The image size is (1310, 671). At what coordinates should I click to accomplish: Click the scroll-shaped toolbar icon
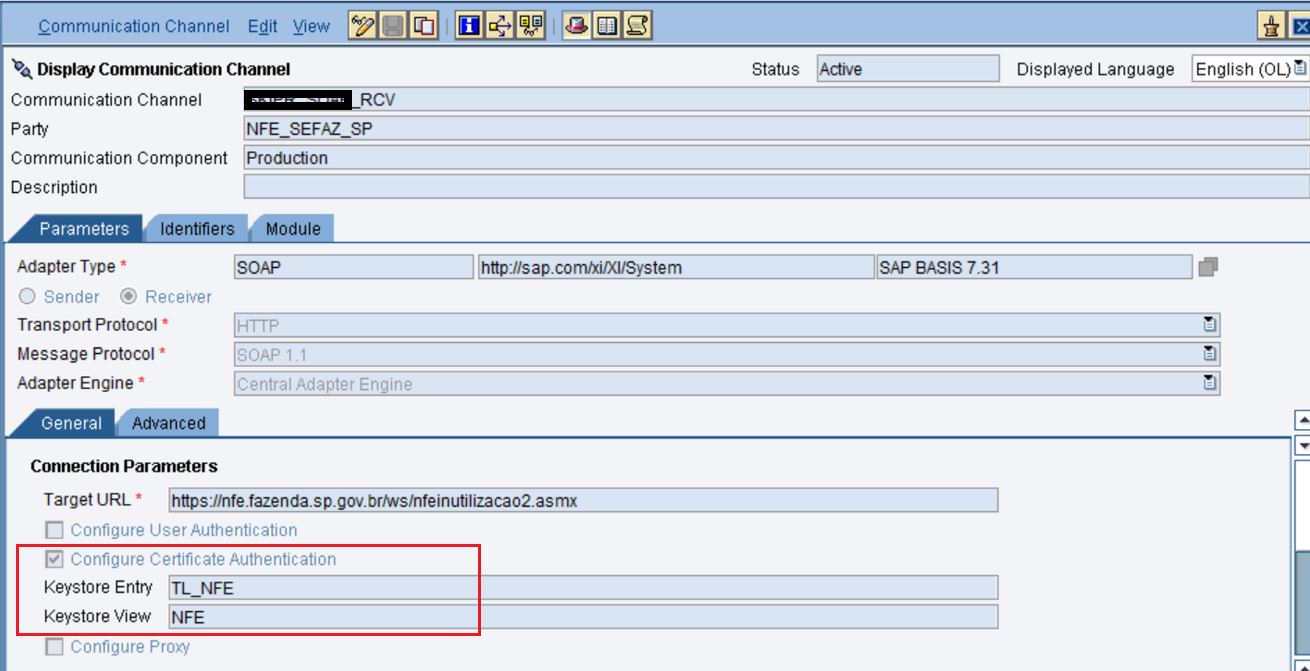click(x=637, y=26)
